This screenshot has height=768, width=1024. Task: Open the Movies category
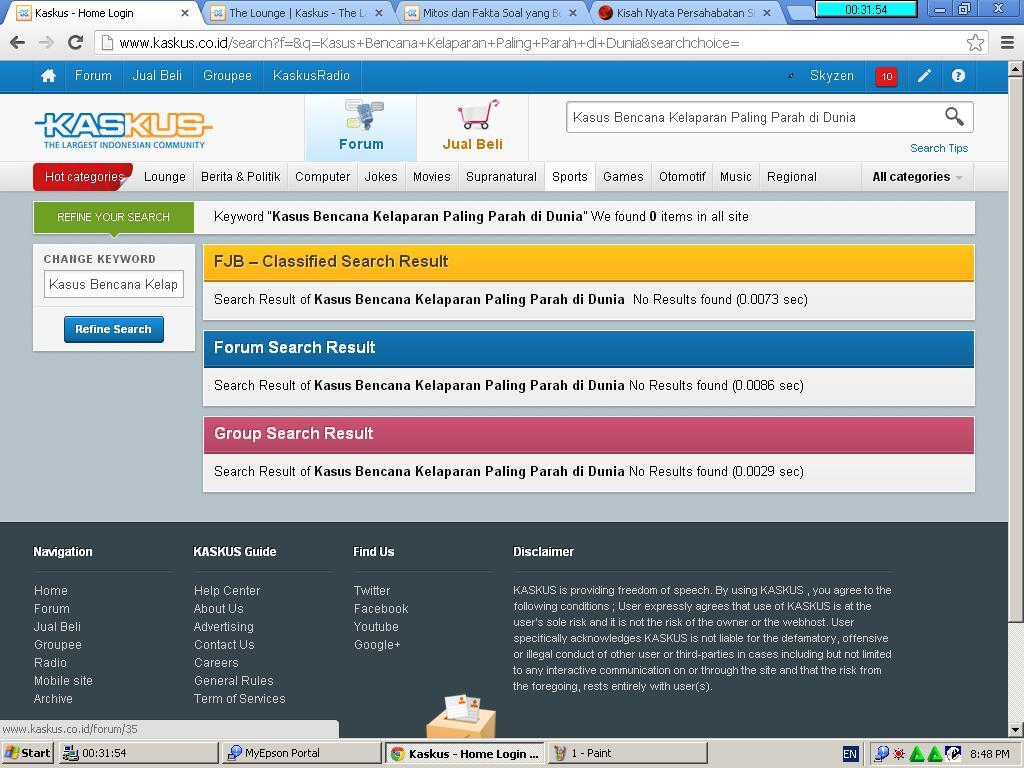point(432,177)
